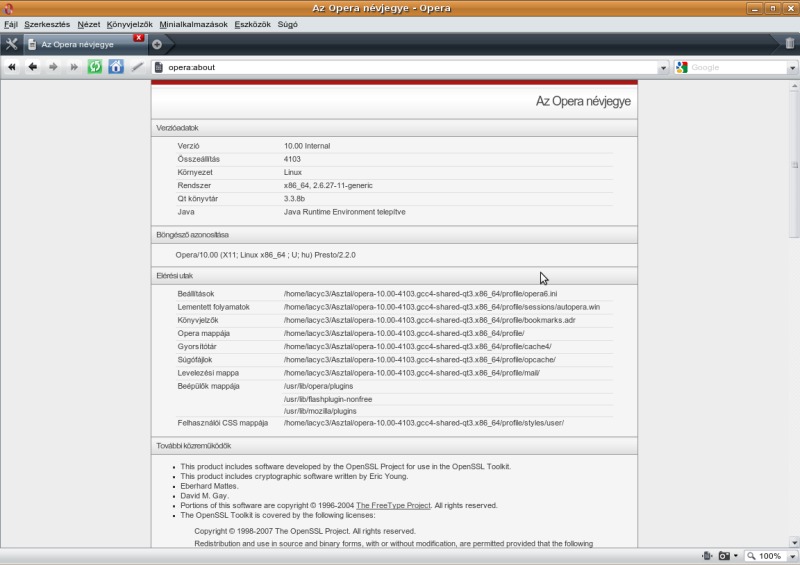Click the Qt library value 3.3.8b
Screen dimensions: 800x565
pyautogui.click(x=294, y=199)
